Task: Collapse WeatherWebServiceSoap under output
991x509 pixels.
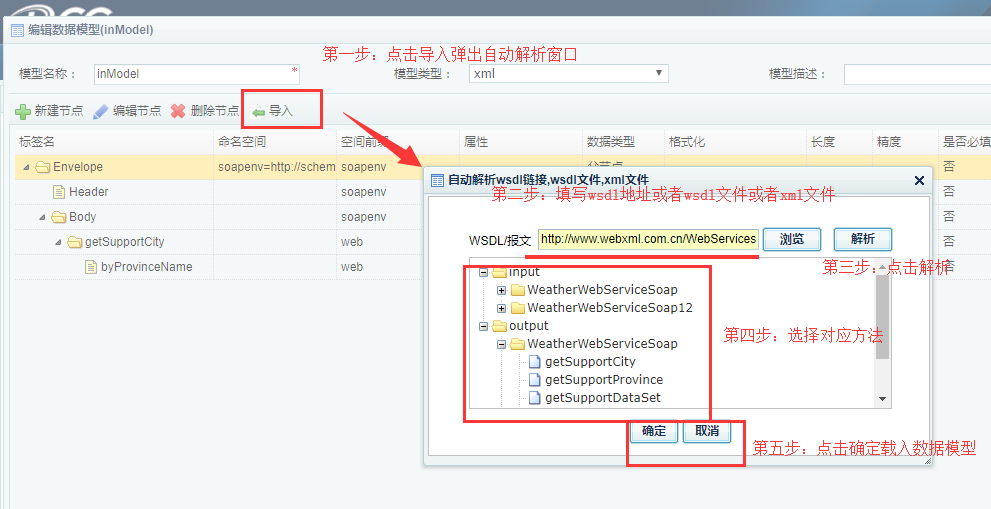Action: pos(501,345)
